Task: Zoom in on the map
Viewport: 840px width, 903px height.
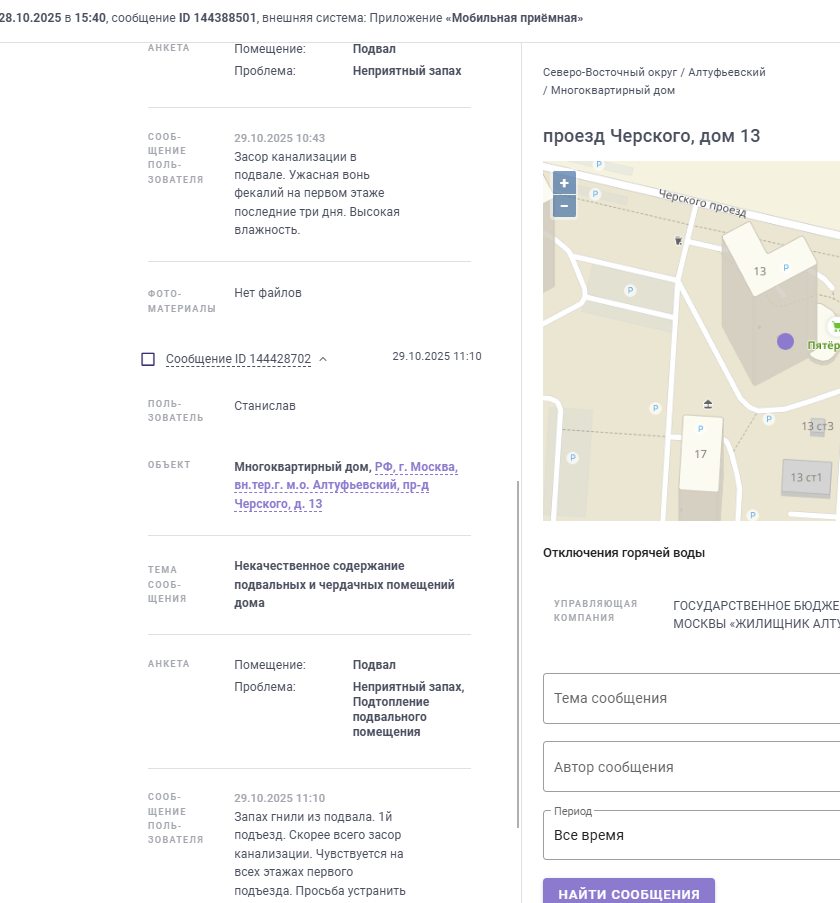Action: (564, 183)
